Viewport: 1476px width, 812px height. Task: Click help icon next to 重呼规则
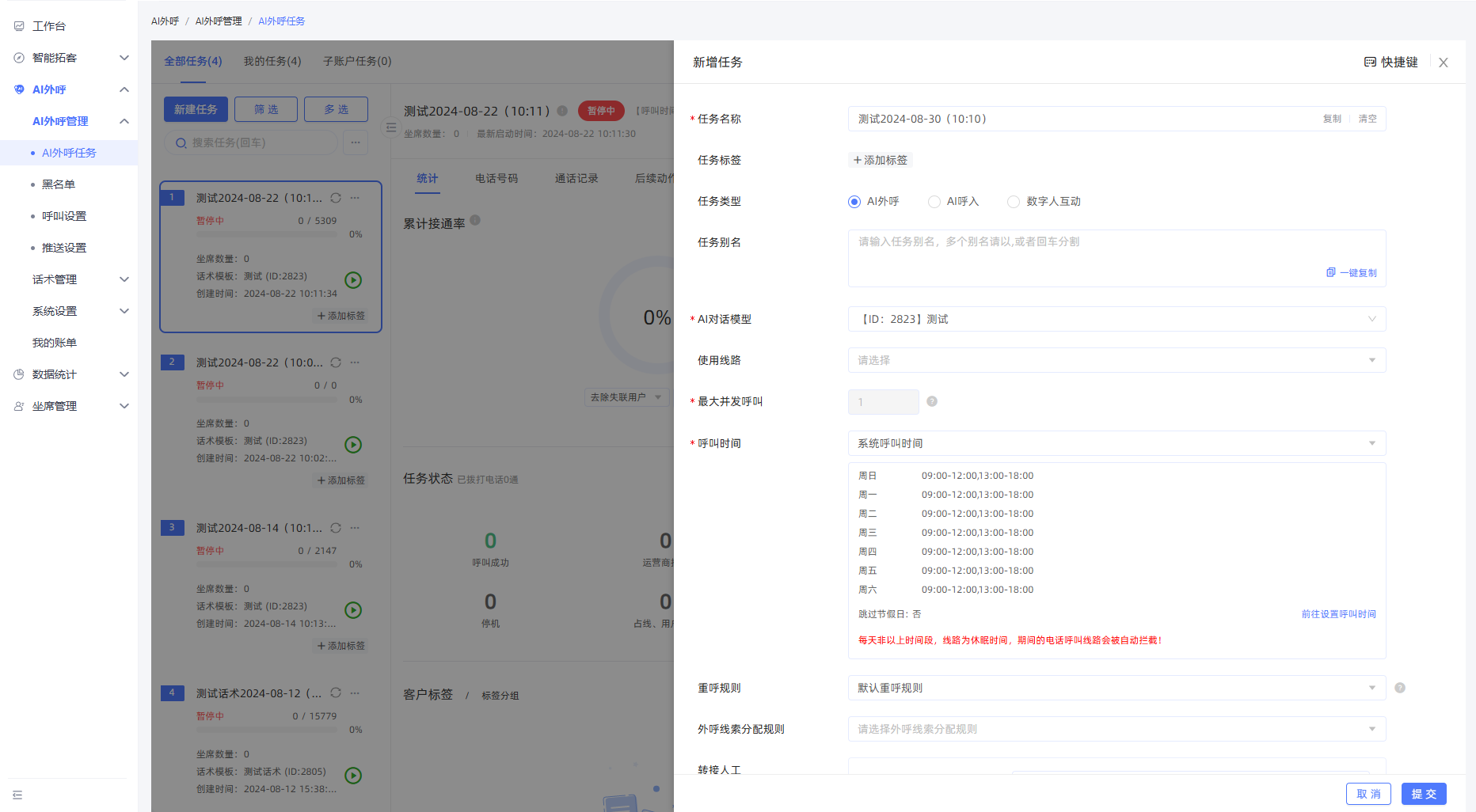1400,688
